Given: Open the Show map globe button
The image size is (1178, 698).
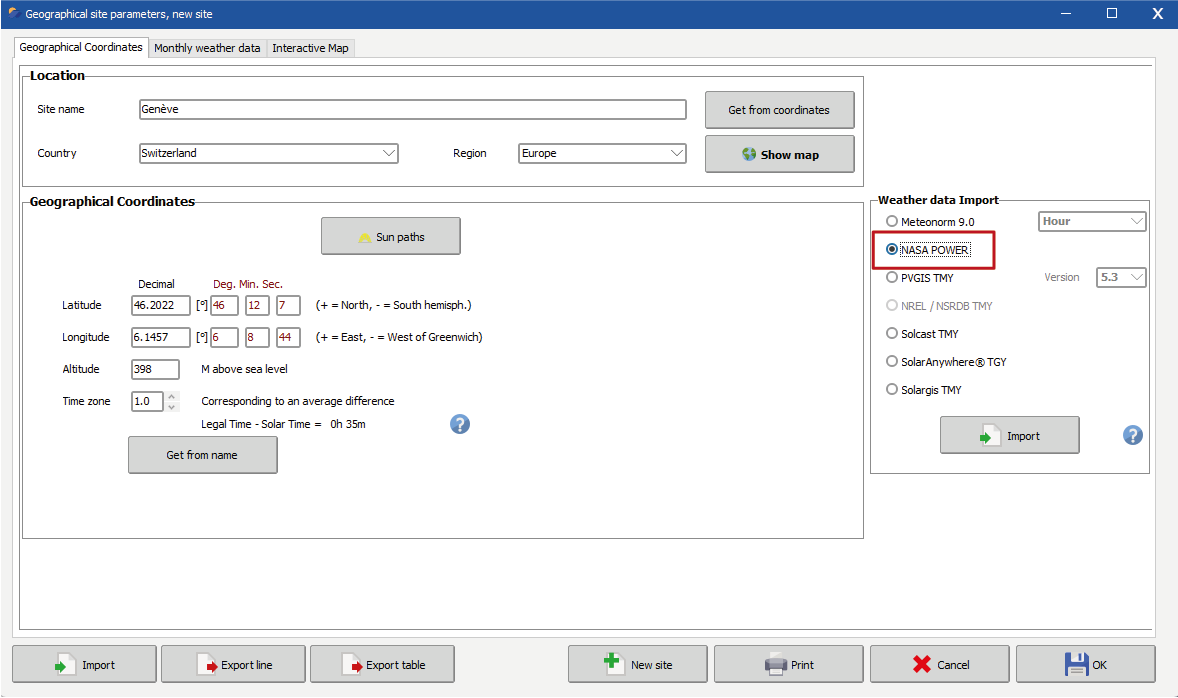Looking at the screenshot, I should pos(779,155).
